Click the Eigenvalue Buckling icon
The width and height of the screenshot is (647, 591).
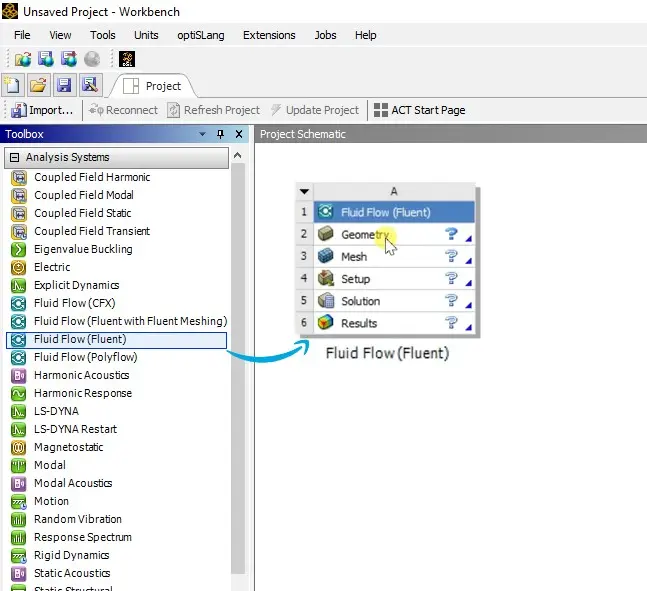tap(19, 249)
